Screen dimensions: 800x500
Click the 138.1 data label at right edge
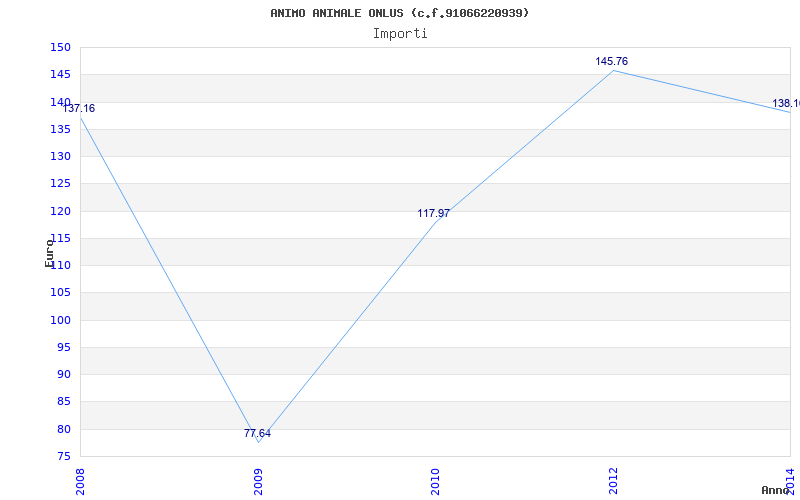pyautogui.click(x=786, y=104)
